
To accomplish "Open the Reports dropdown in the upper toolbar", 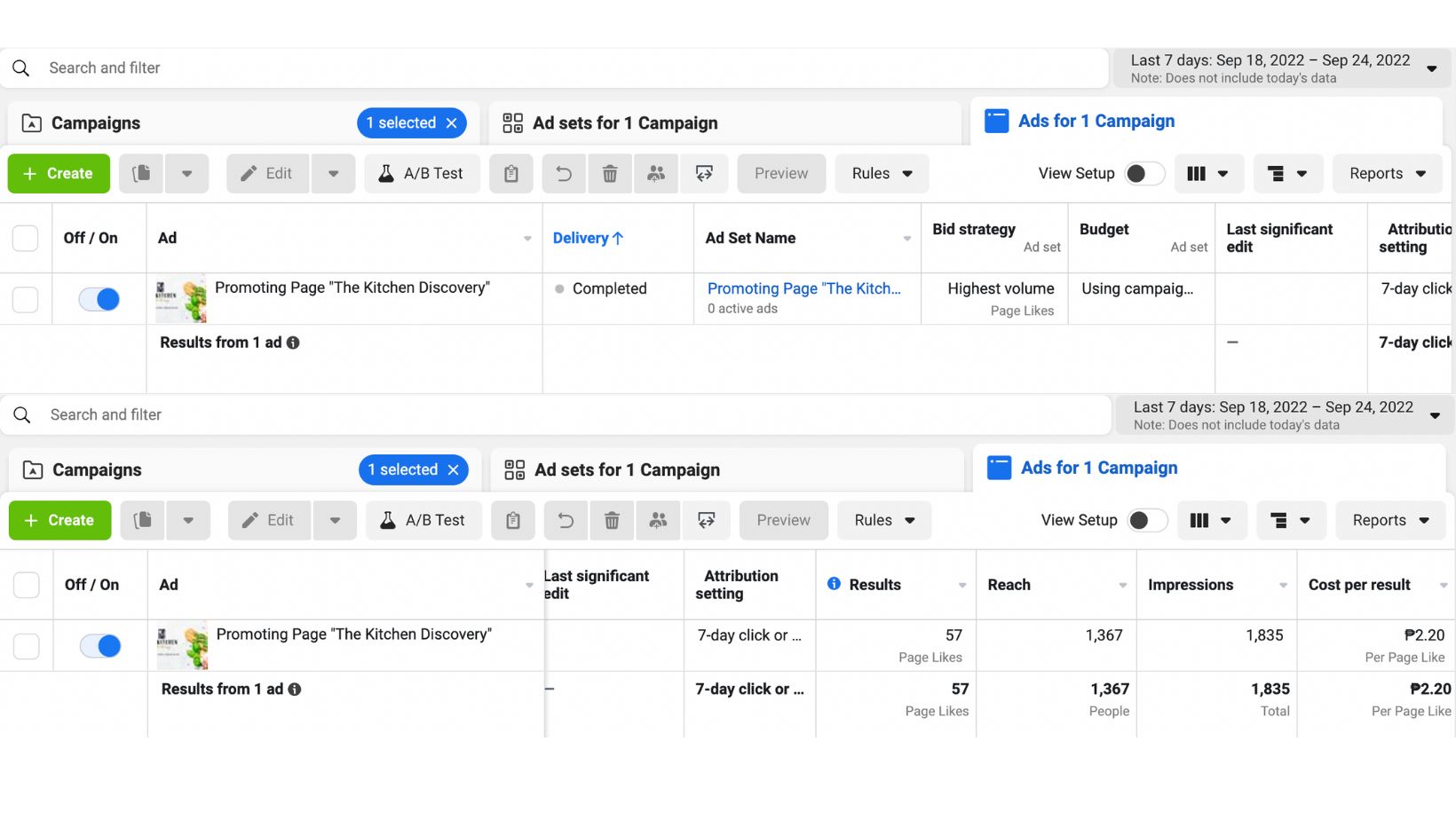I will (1387, 174).
